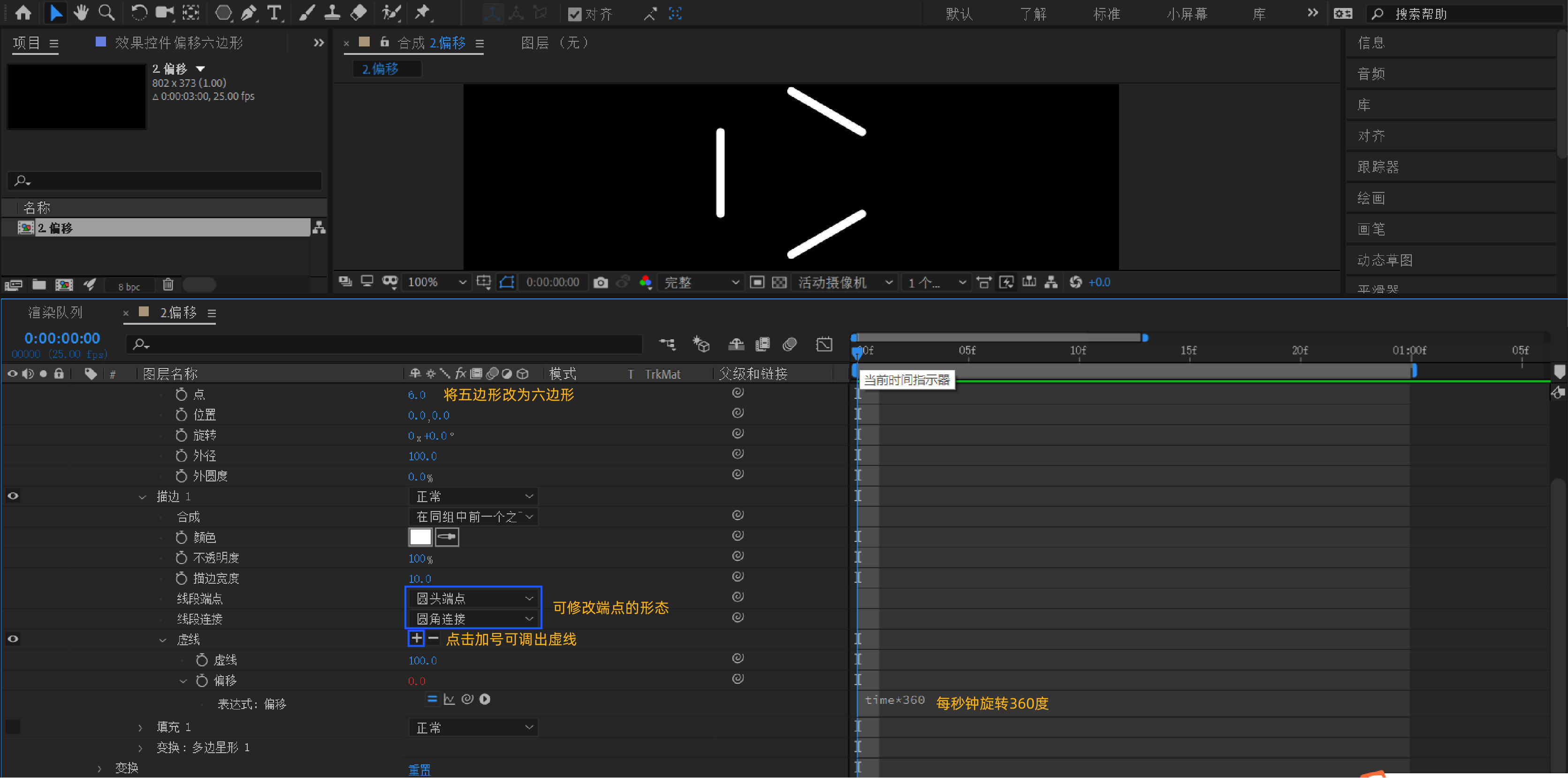Open 描边 1 blend mode dropdown

point(473,496)
